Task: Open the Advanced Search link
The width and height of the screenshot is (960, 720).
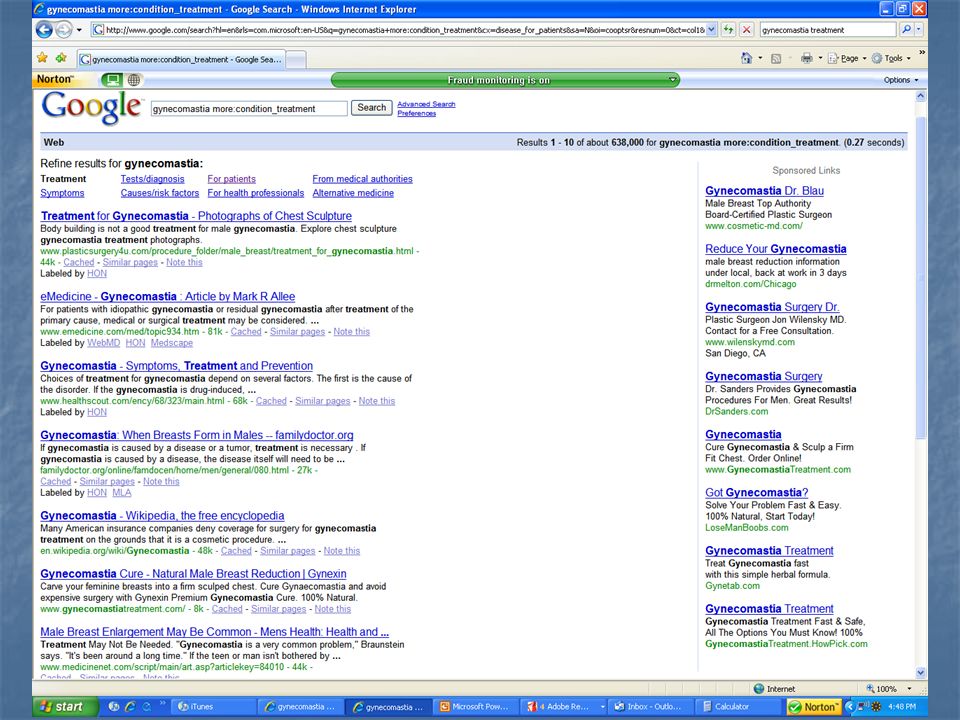Action: click(x=426, y=104)
